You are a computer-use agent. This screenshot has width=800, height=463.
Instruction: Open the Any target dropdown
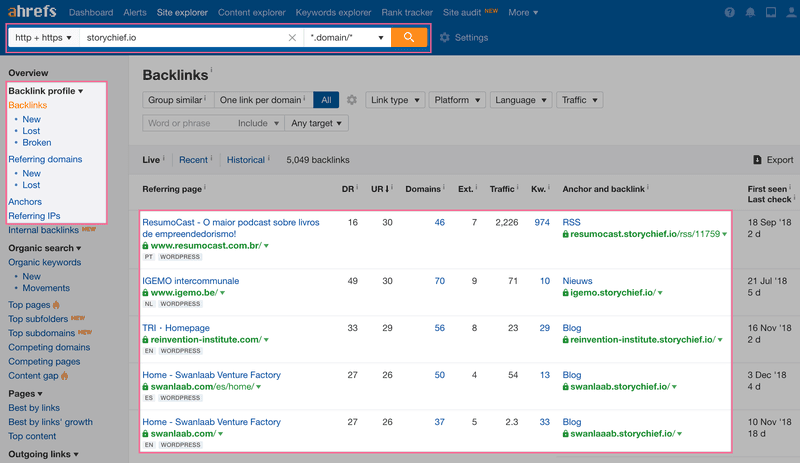(316, 123)
